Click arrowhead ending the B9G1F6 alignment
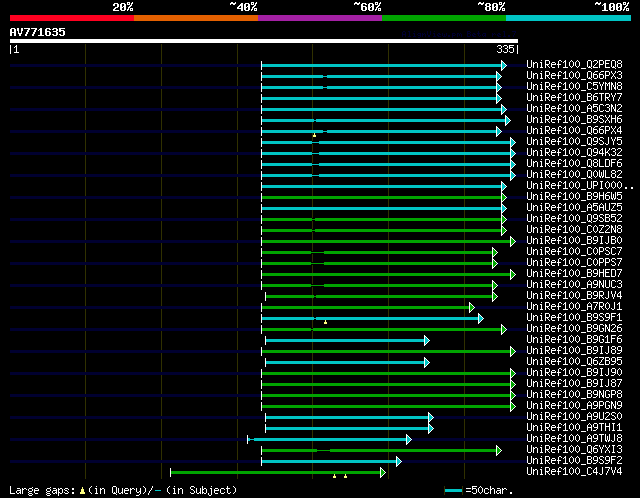640x498 pixels. pos(427,340)
